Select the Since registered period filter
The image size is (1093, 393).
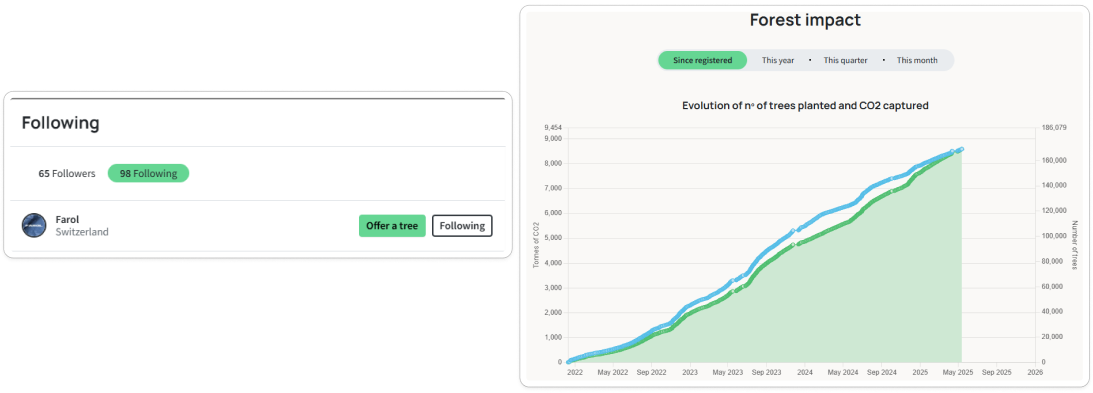703,60
